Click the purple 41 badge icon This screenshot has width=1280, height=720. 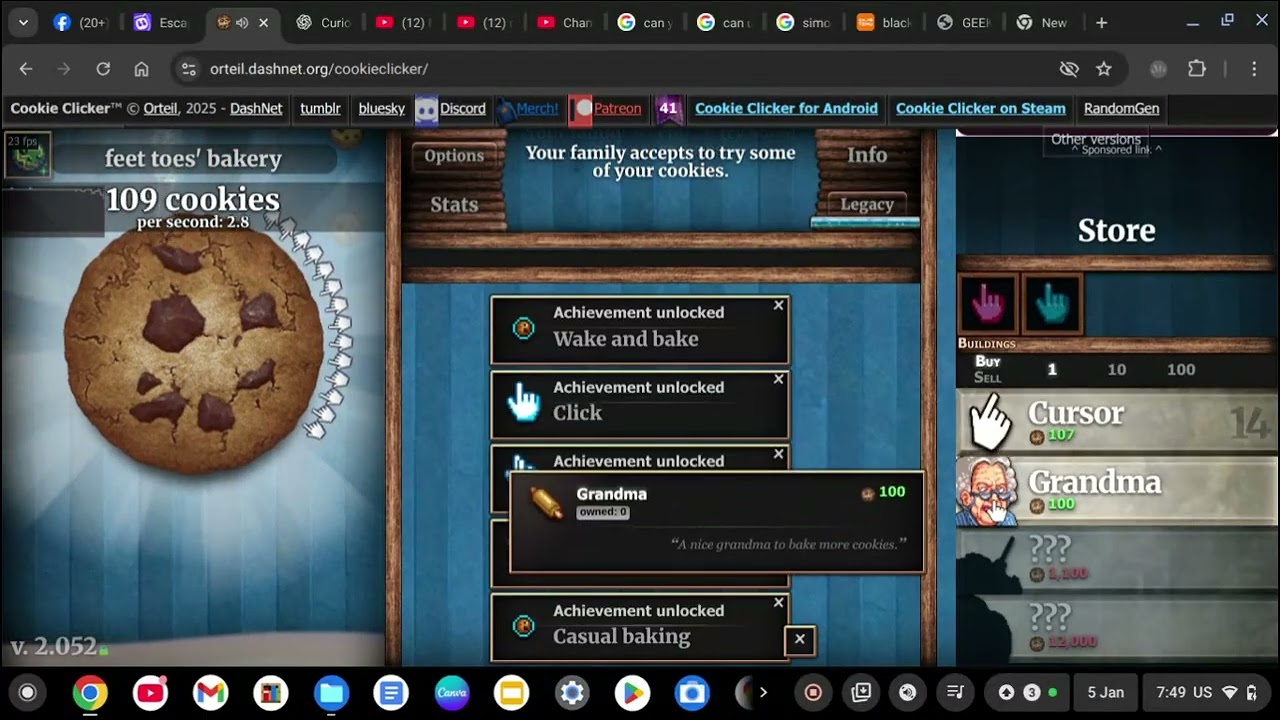(x=669, y=109)
